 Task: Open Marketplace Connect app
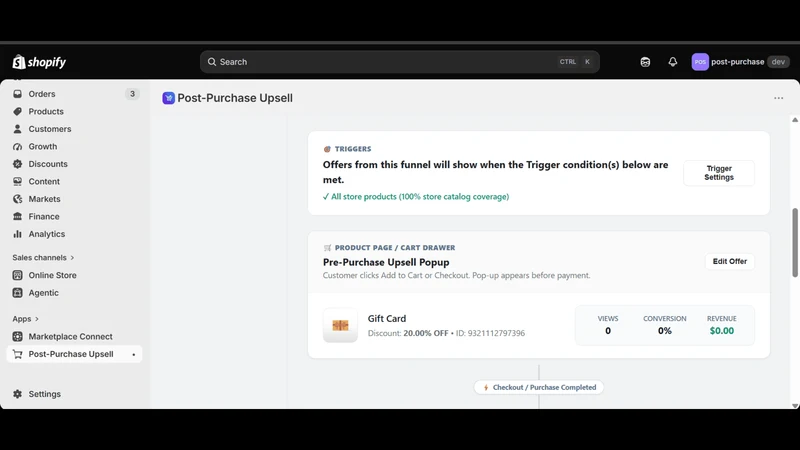[70, 337]
